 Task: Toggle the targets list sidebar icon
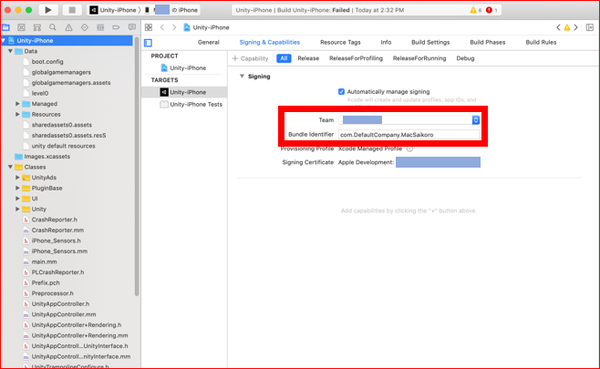148,42
